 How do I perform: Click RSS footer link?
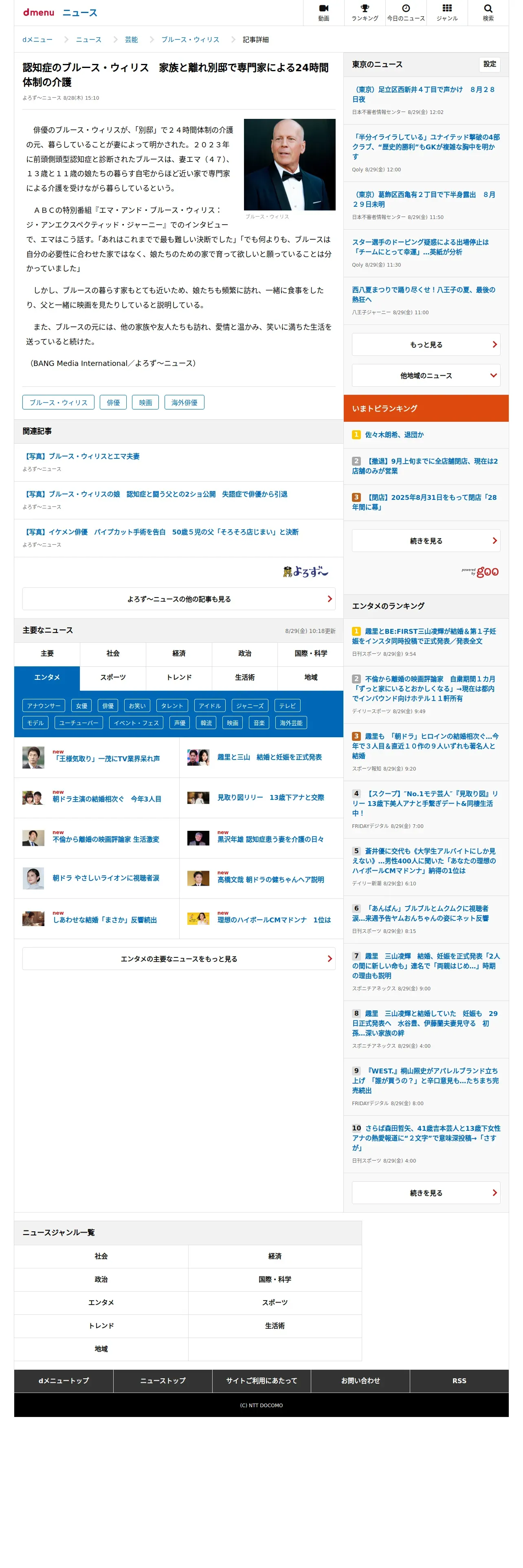pyautogui.click(x=460, y=1380)
